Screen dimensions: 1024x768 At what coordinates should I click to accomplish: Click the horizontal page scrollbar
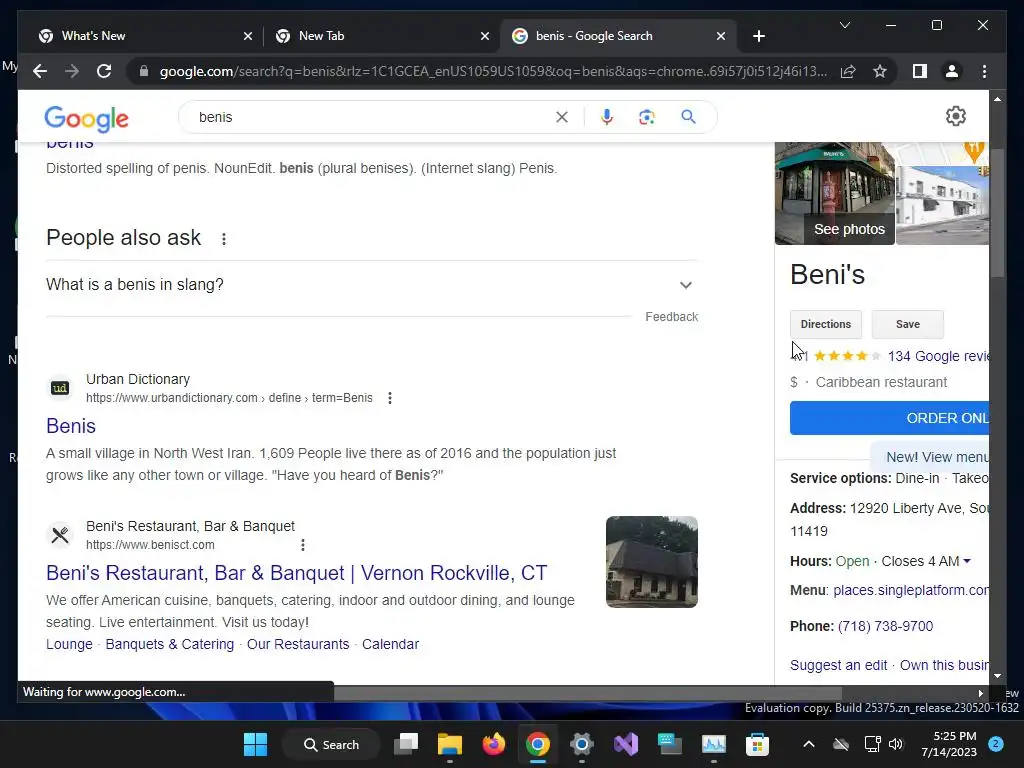point(588,694)
